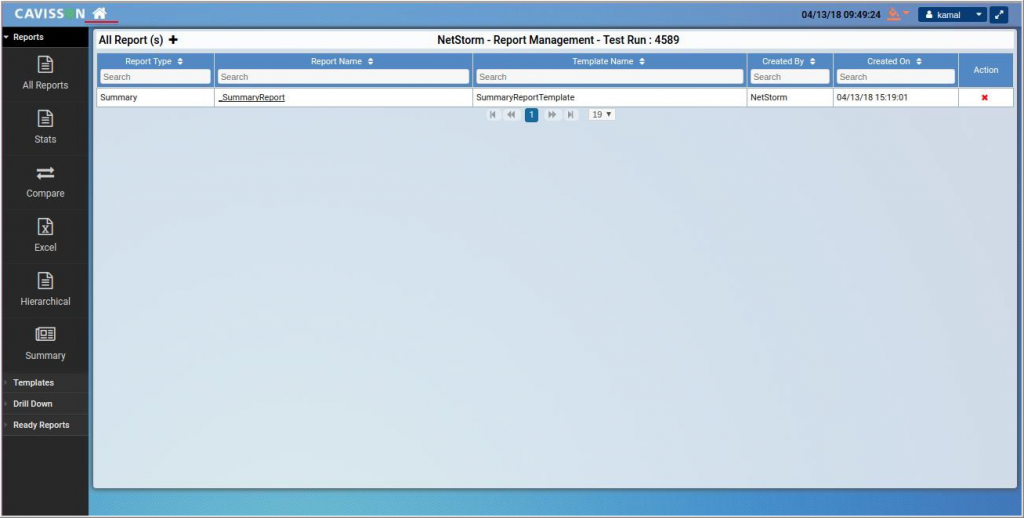Sort by Created On column
This screenshot has height=518, width=1024.
[x=919, y=61]
